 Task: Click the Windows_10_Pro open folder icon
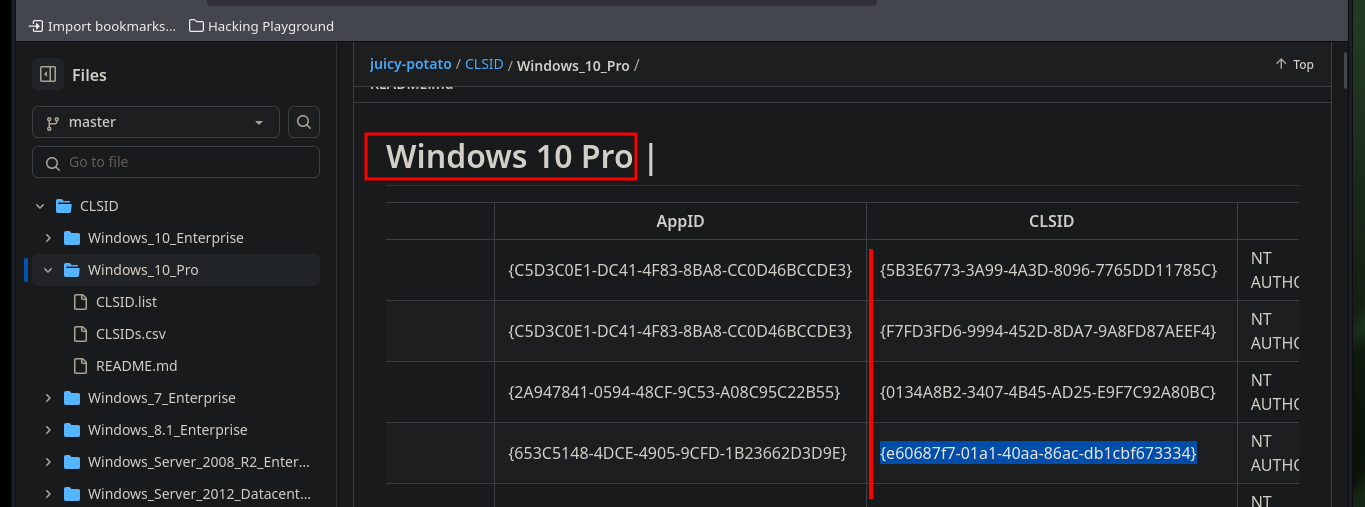click(x=72, y=270)
